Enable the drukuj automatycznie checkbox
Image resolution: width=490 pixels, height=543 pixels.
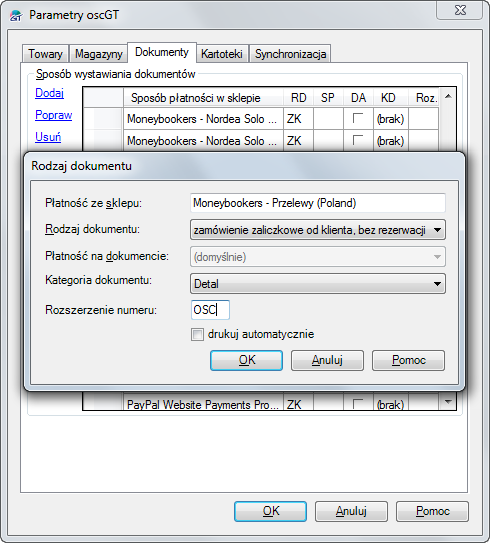point(197,335)
